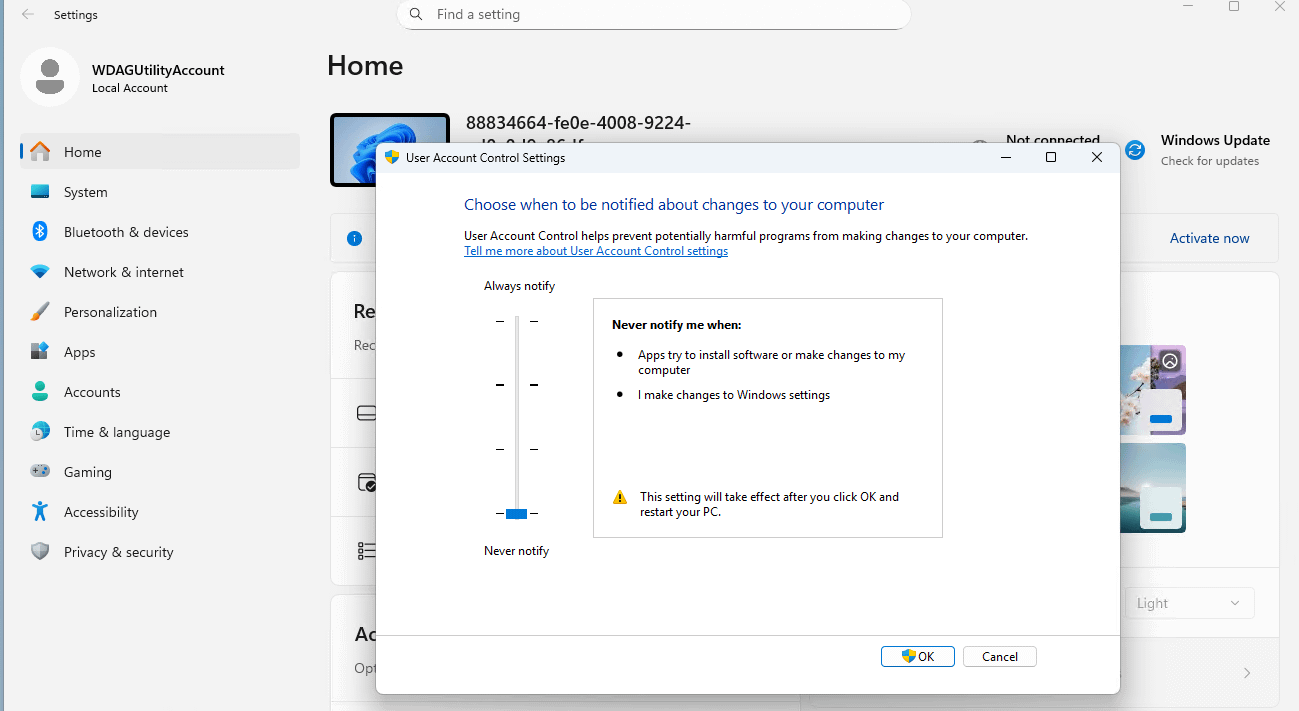The height and width of the screenshot is (711, 1299).
Task: Open the System settings page
Action: pyautogui.click(x=85, y=192)
